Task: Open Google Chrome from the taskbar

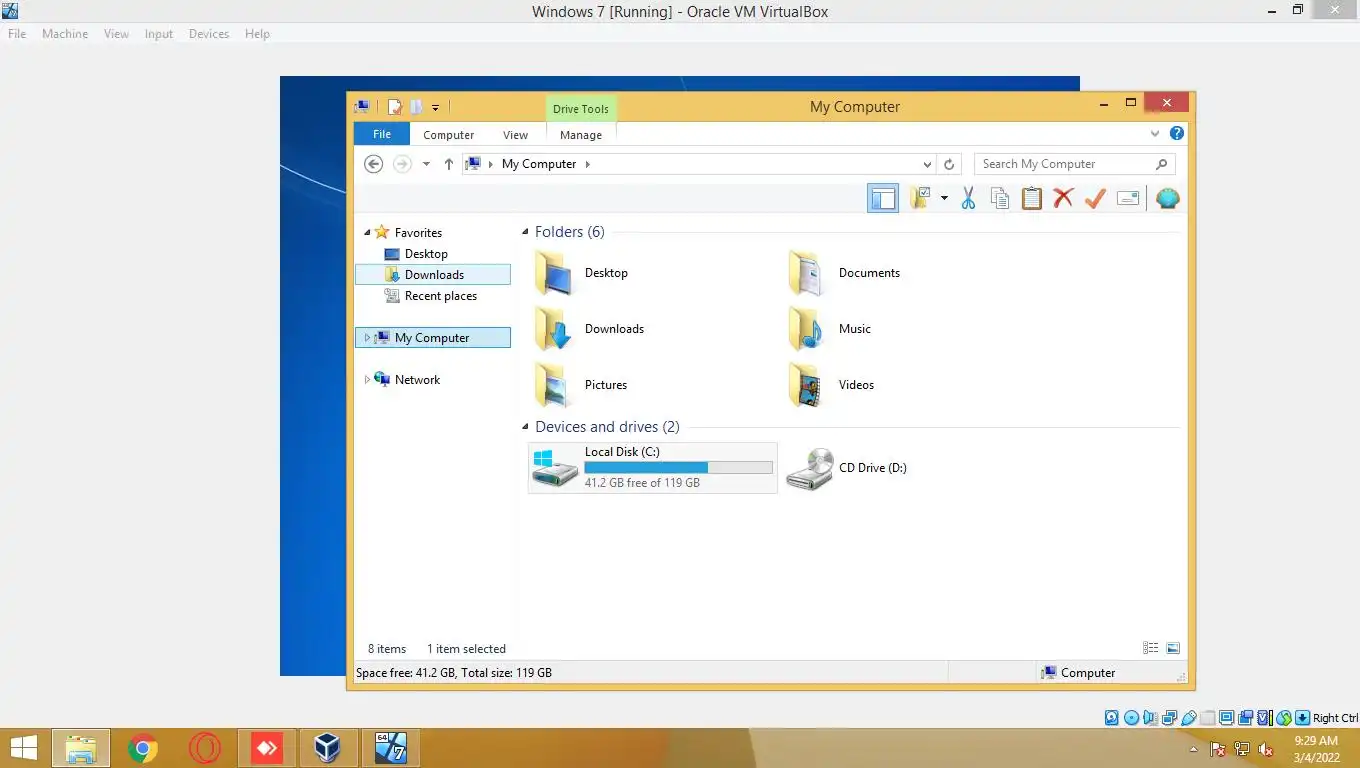Action: click(143, 748)
